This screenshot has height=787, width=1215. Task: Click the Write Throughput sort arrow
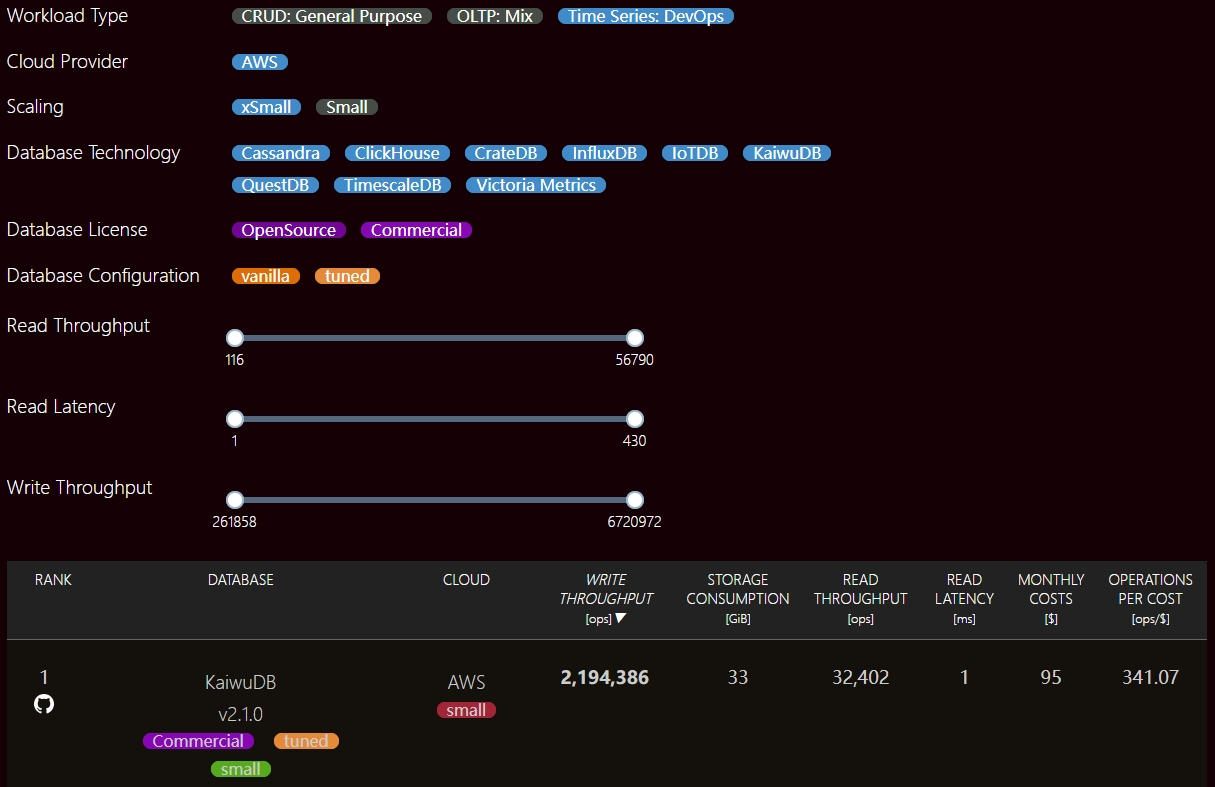[621, 618]
